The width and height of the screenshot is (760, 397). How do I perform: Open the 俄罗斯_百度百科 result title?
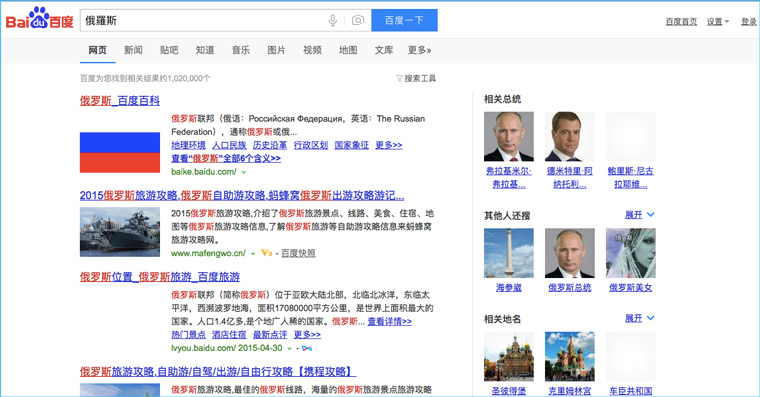[x=120, y=101]
